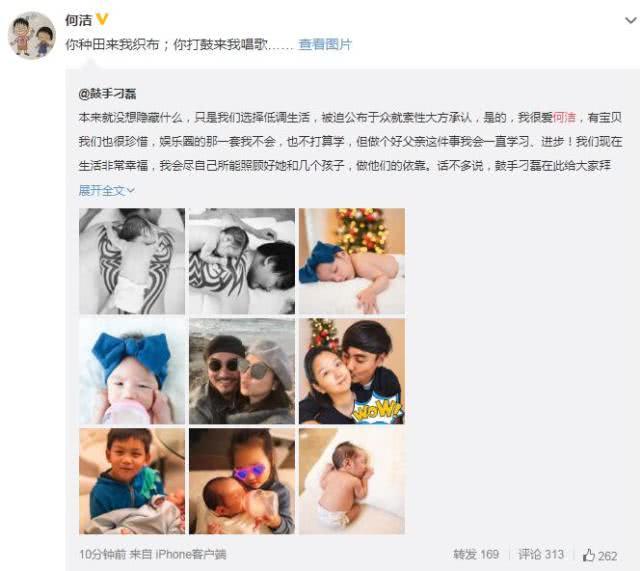Open the tattooed-back baby thumbnail
The height and width of the screenshot is (571, 641).
[132, 261]
